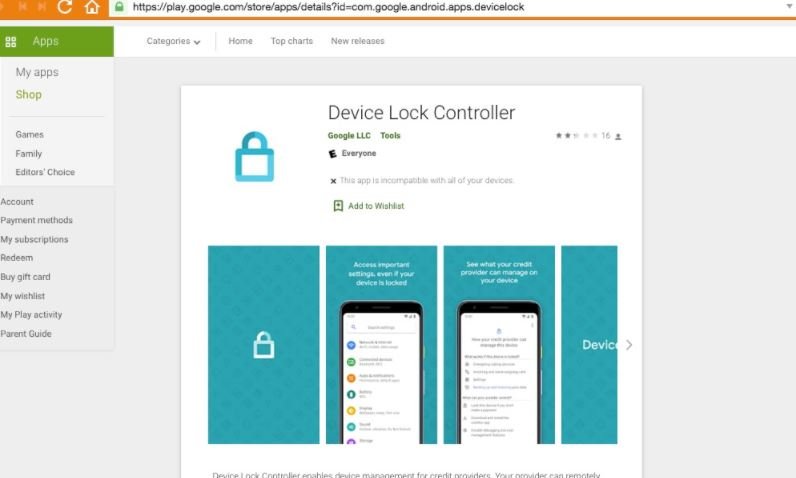Click the browser reload icon
The height and width of the screenshot is (478, 796).
[x=64, y=7]
